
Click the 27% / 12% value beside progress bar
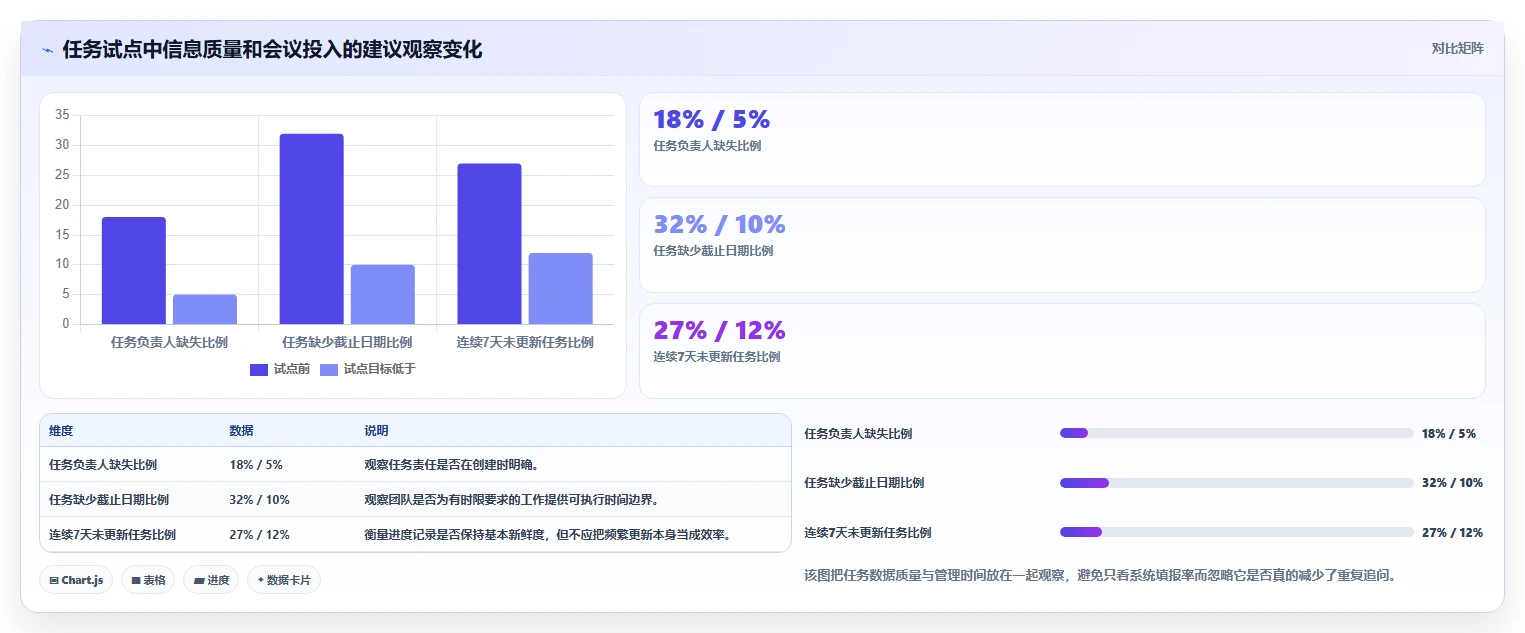point(1452,533)
